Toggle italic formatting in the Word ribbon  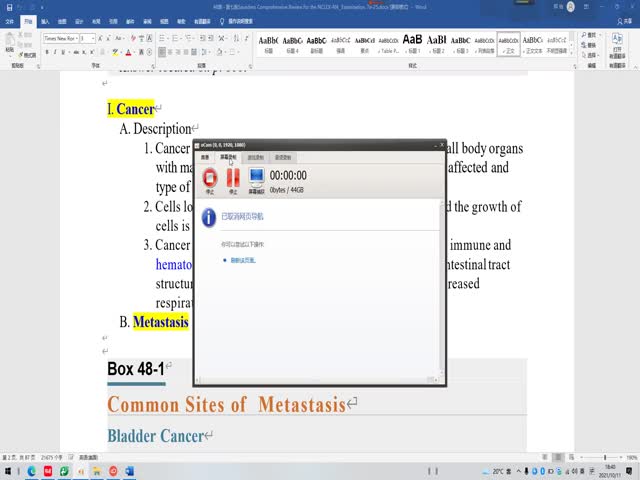[55, 49]
